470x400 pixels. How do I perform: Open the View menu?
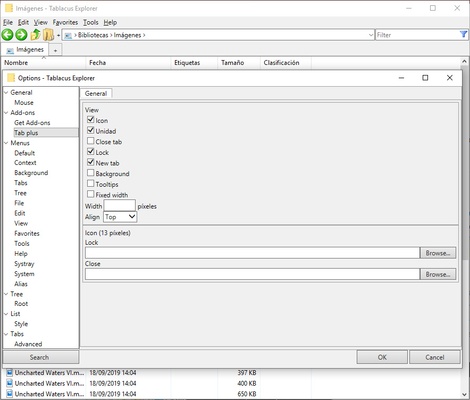point(40,22)
